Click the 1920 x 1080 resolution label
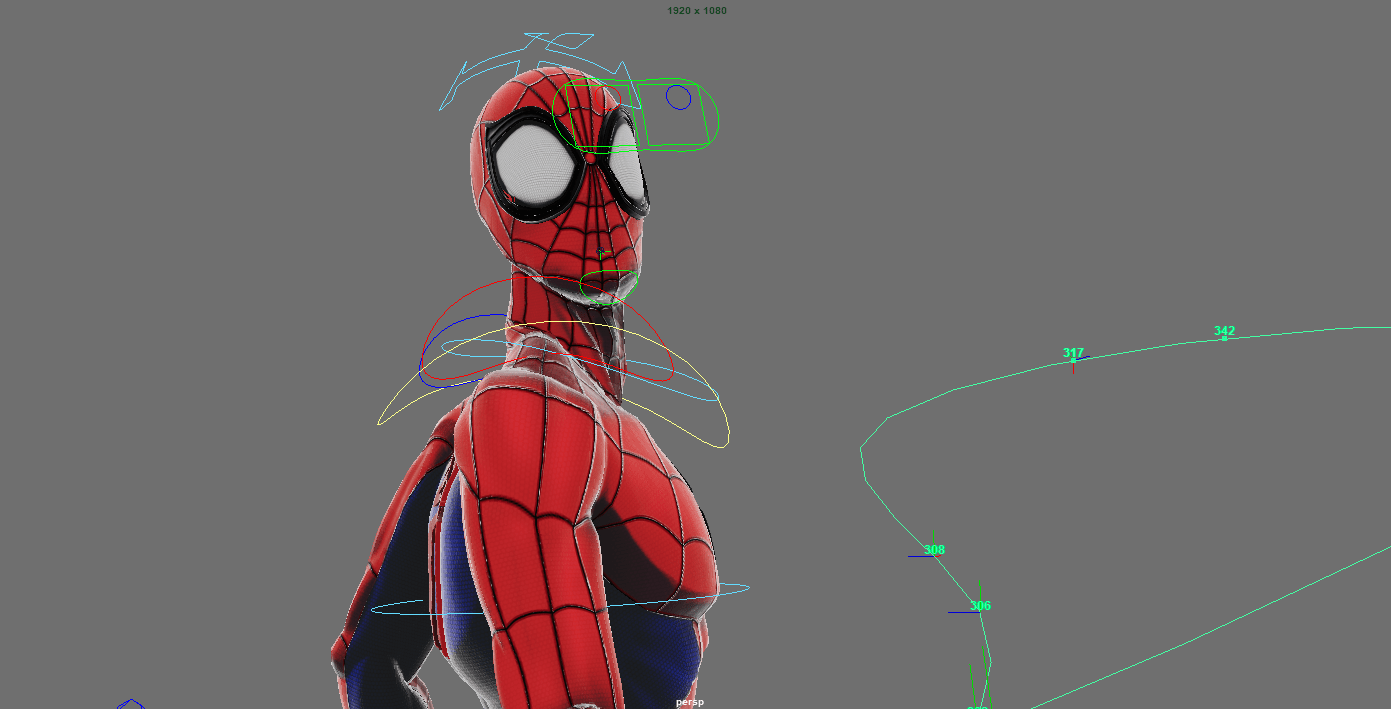This screenshot has width=1391, height=709. tap(697, 11)
